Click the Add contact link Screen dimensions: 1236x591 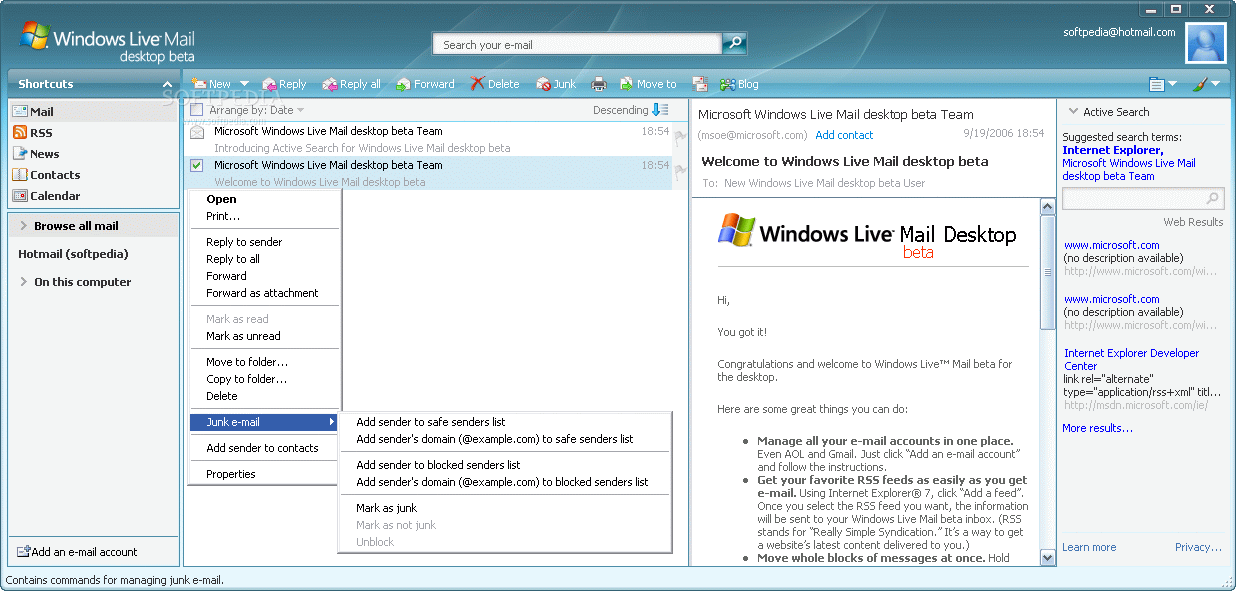844,135
